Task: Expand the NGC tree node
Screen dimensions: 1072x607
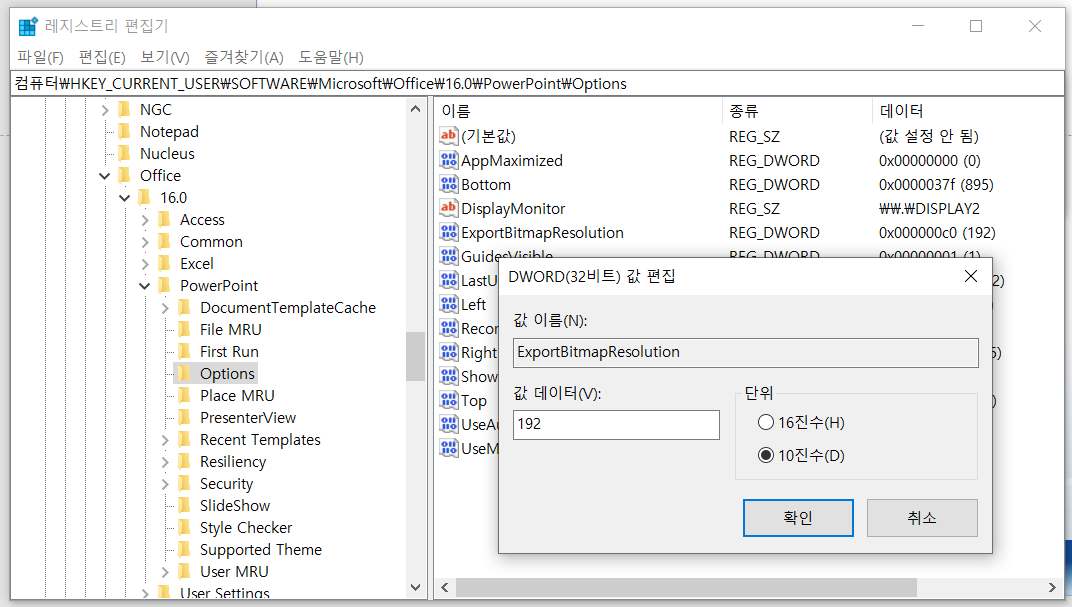Action: pos(105,109)
